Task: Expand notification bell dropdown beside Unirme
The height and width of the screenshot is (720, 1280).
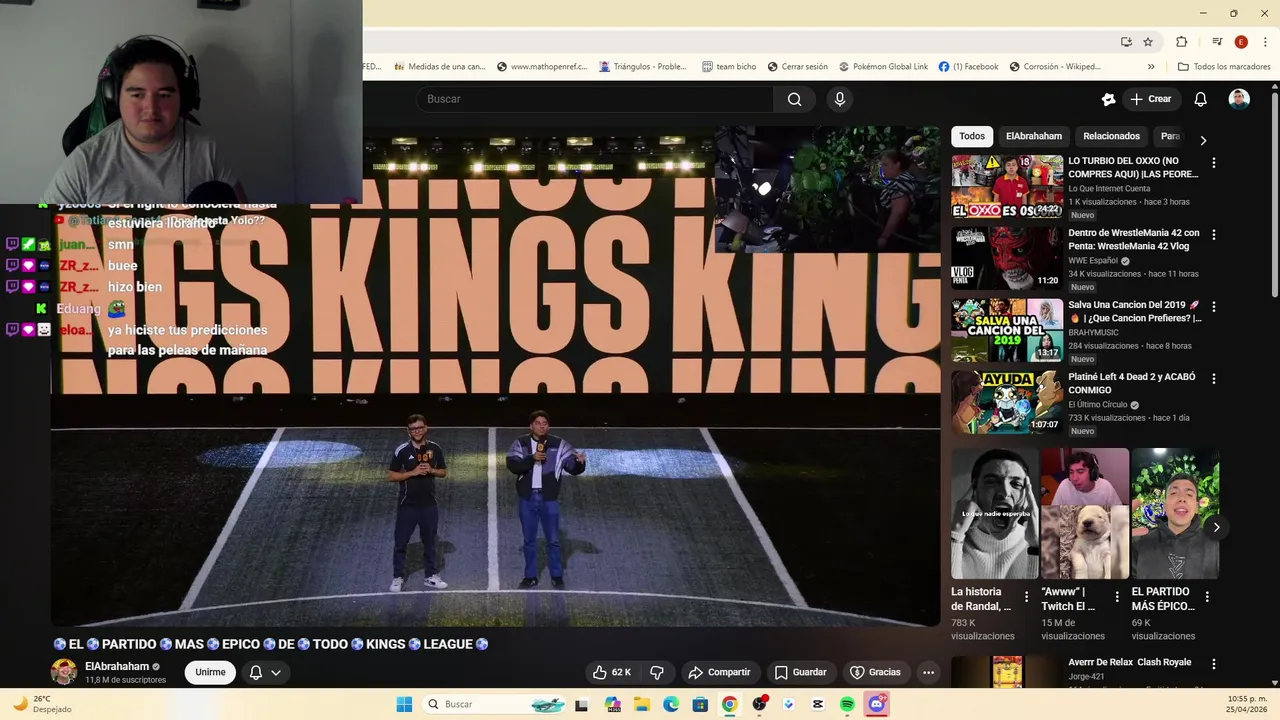Action: click(276, 672)
